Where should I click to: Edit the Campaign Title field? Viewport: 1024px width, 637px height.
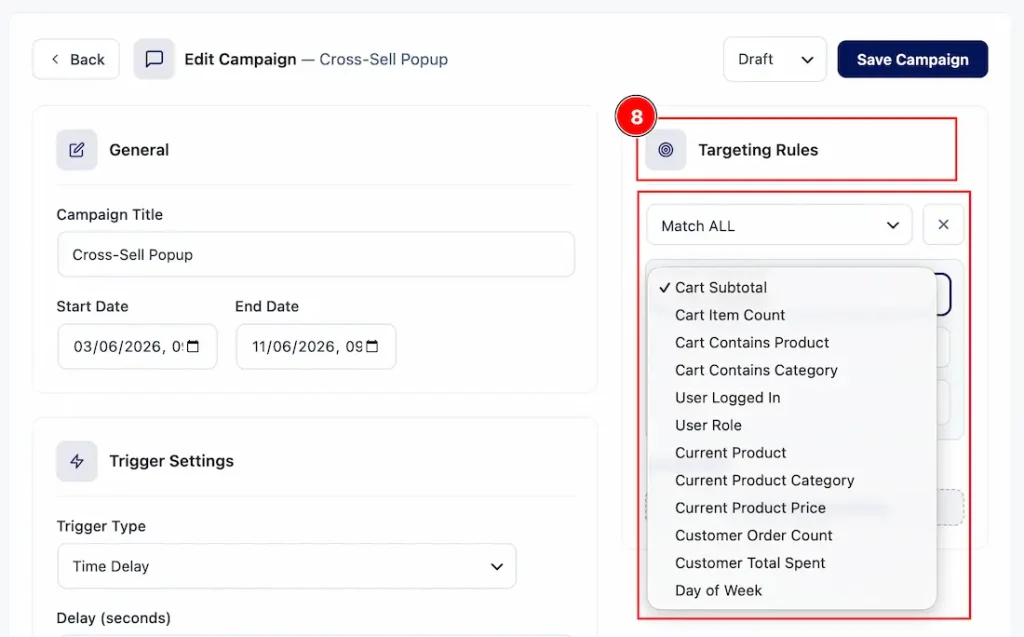point(316,254)
